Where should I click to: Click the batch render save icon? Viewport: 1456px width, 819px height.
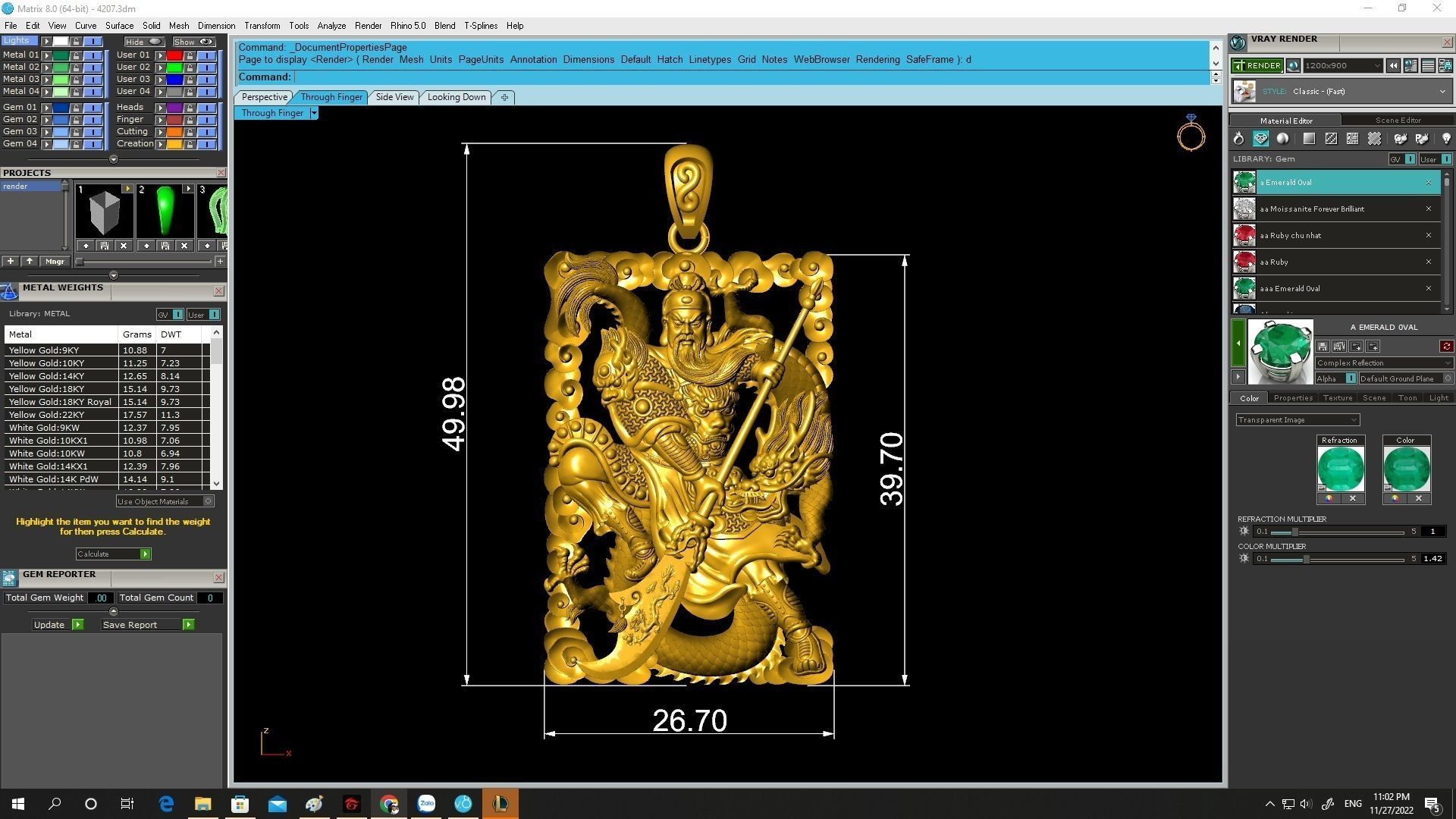pyautogui.click(x=1444, y=66)
